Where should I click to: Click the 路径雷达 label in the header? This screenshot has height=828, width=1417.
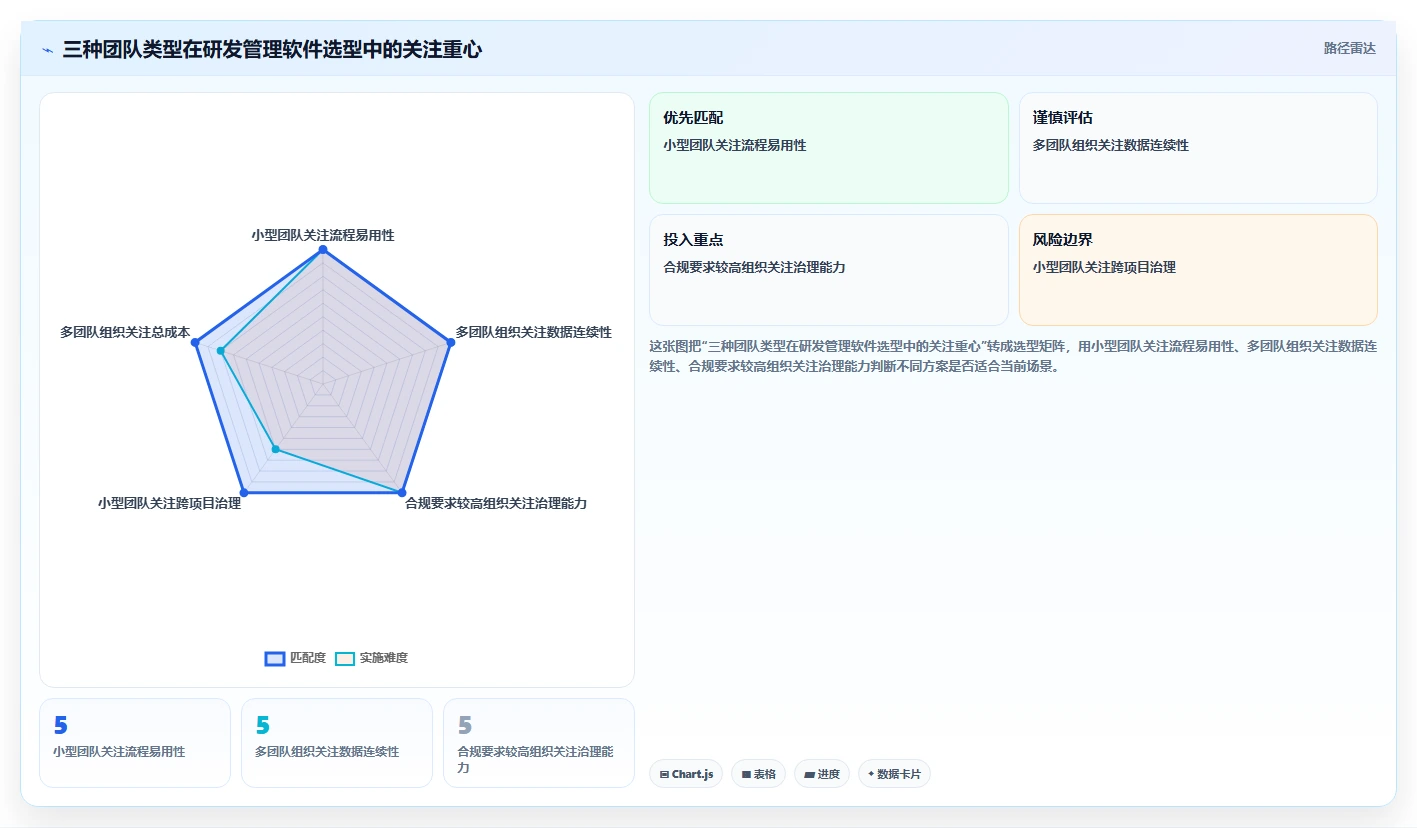click(x=1350, y=48)
